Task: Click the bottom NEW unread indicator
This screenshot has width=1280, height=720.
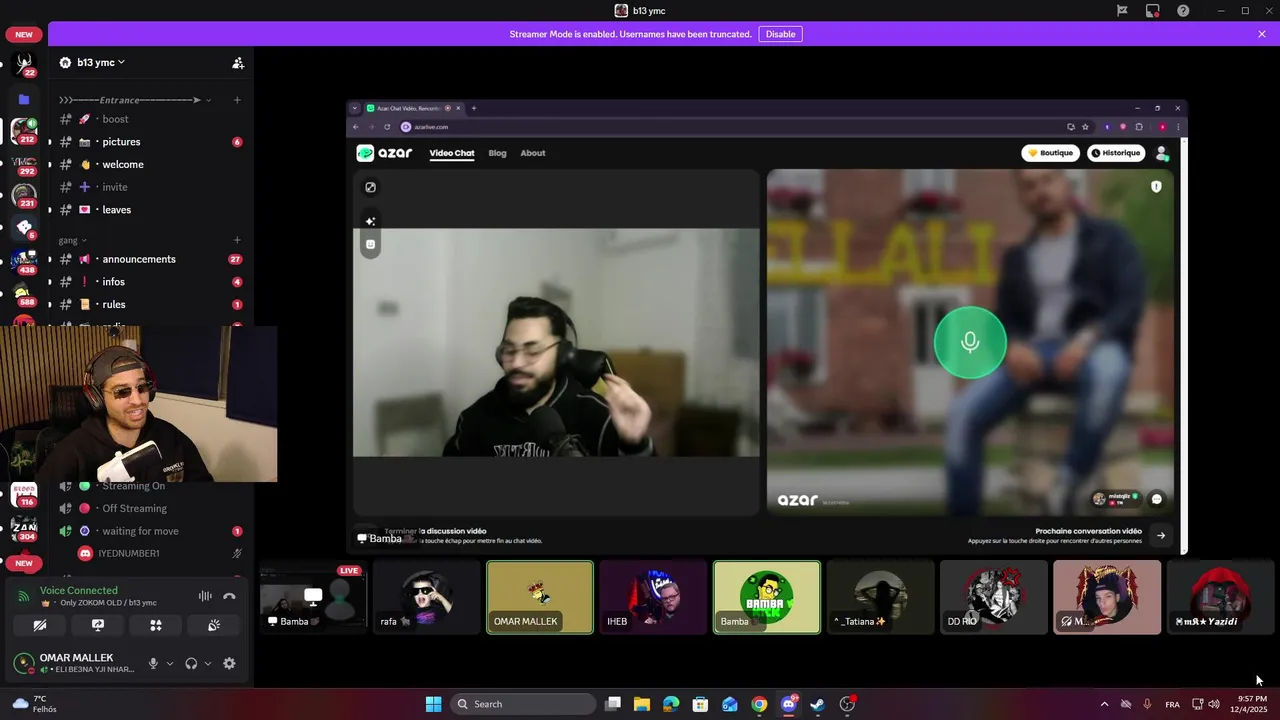Action: coord(24,563)
